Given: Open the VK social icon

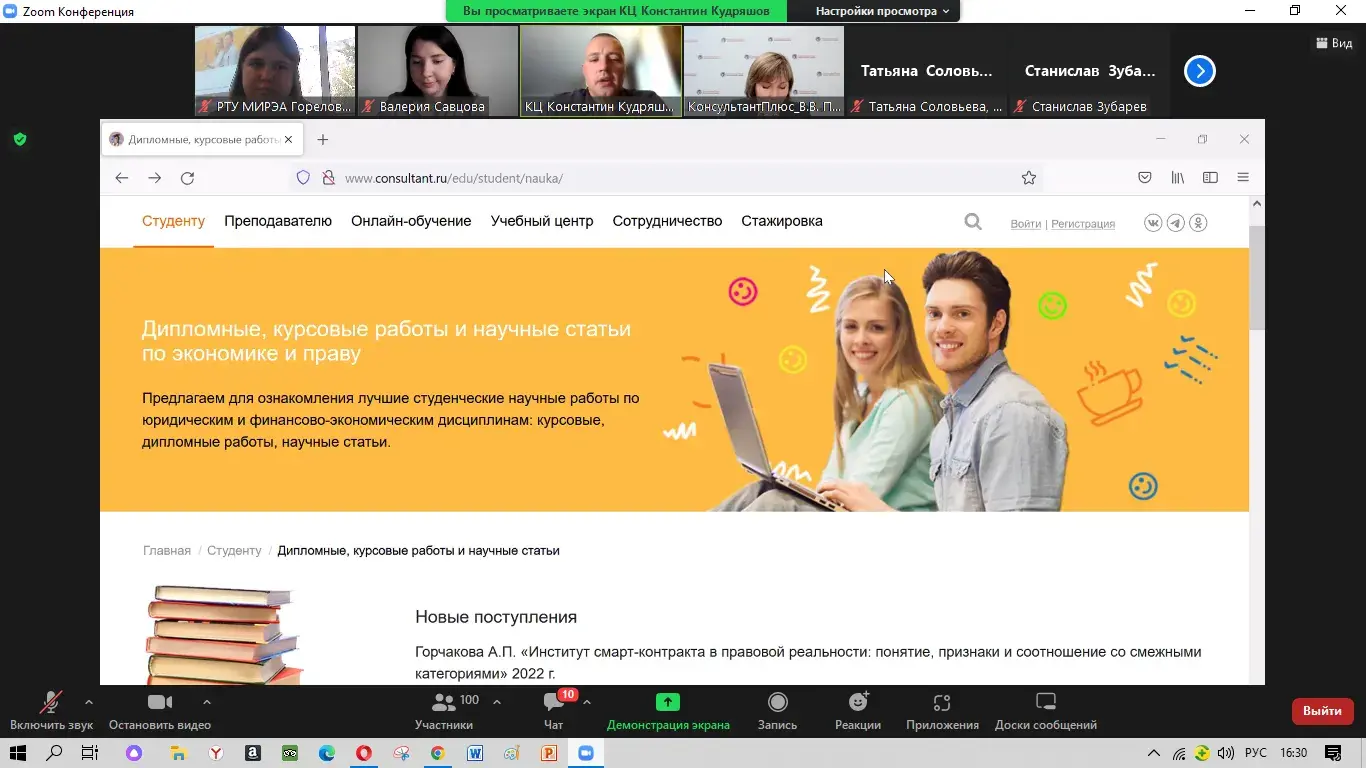Looking at the screenshot, I should (1153, 223).
